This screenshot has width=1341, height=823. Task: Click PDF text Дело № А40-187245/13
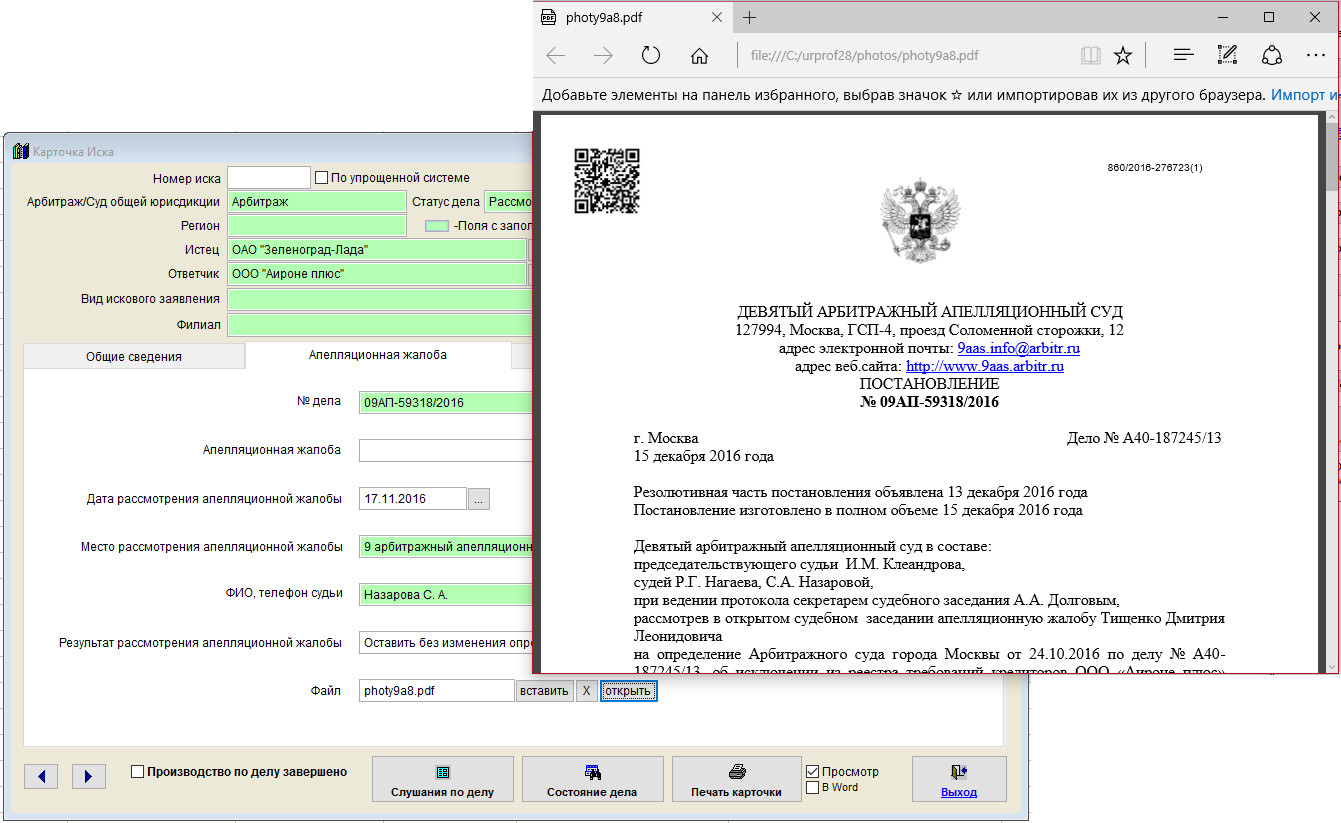1145,438
